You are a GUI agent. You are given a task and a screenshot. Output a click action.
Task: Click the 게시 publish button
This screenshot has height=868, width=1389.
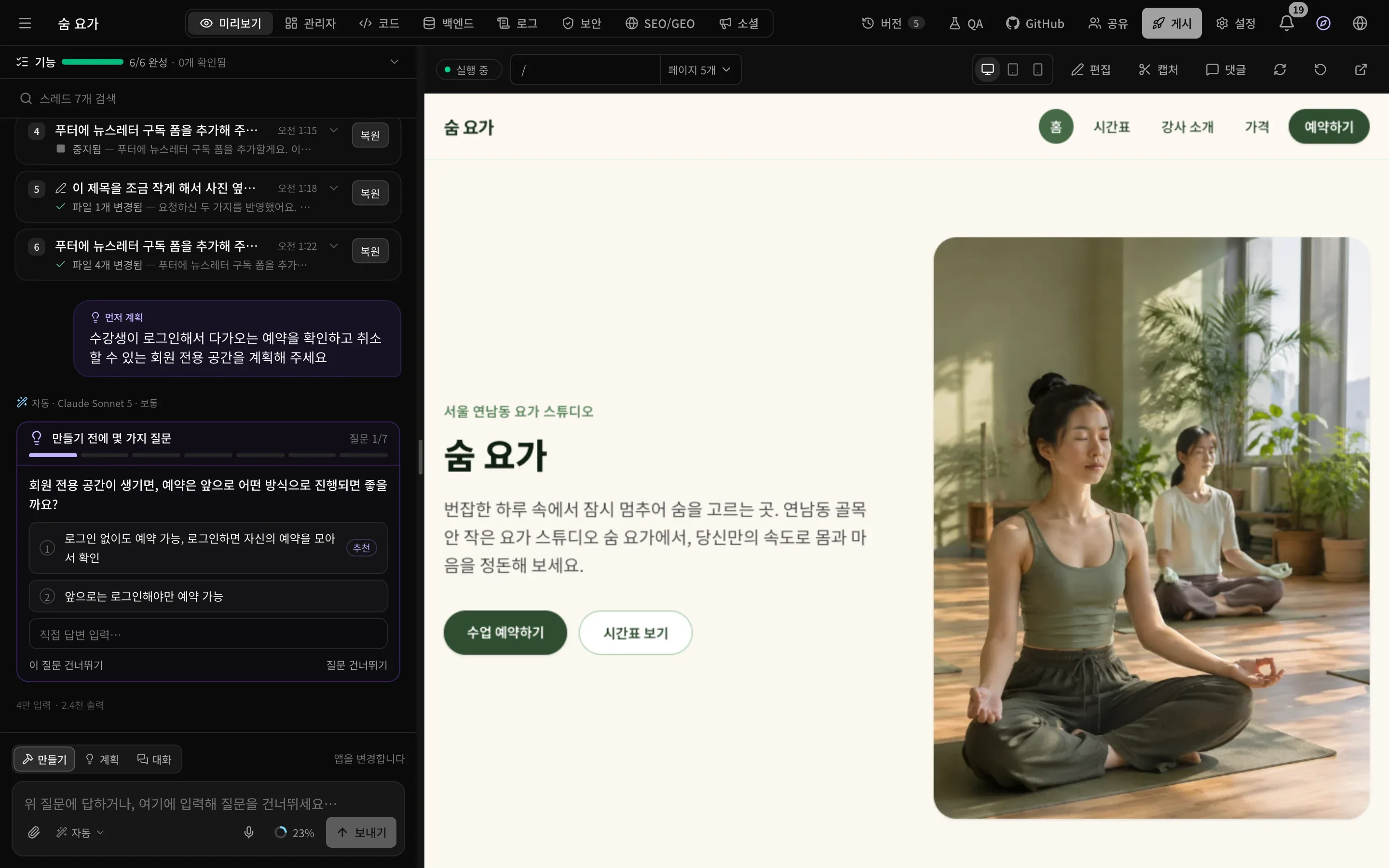(x=1171, y=24)
